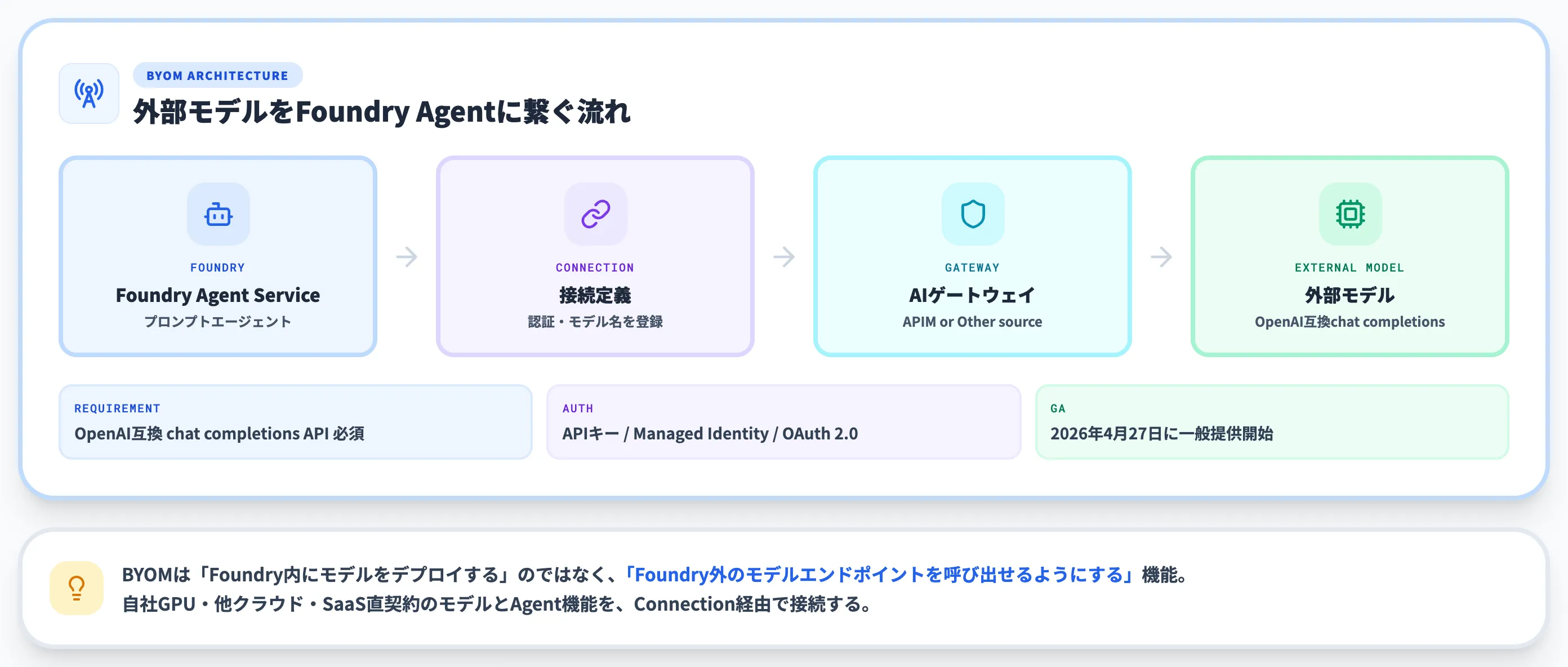Select 2026年4月27日に一般提供開始 text
Screen dimensions: 1568x667
point(1162,433)
